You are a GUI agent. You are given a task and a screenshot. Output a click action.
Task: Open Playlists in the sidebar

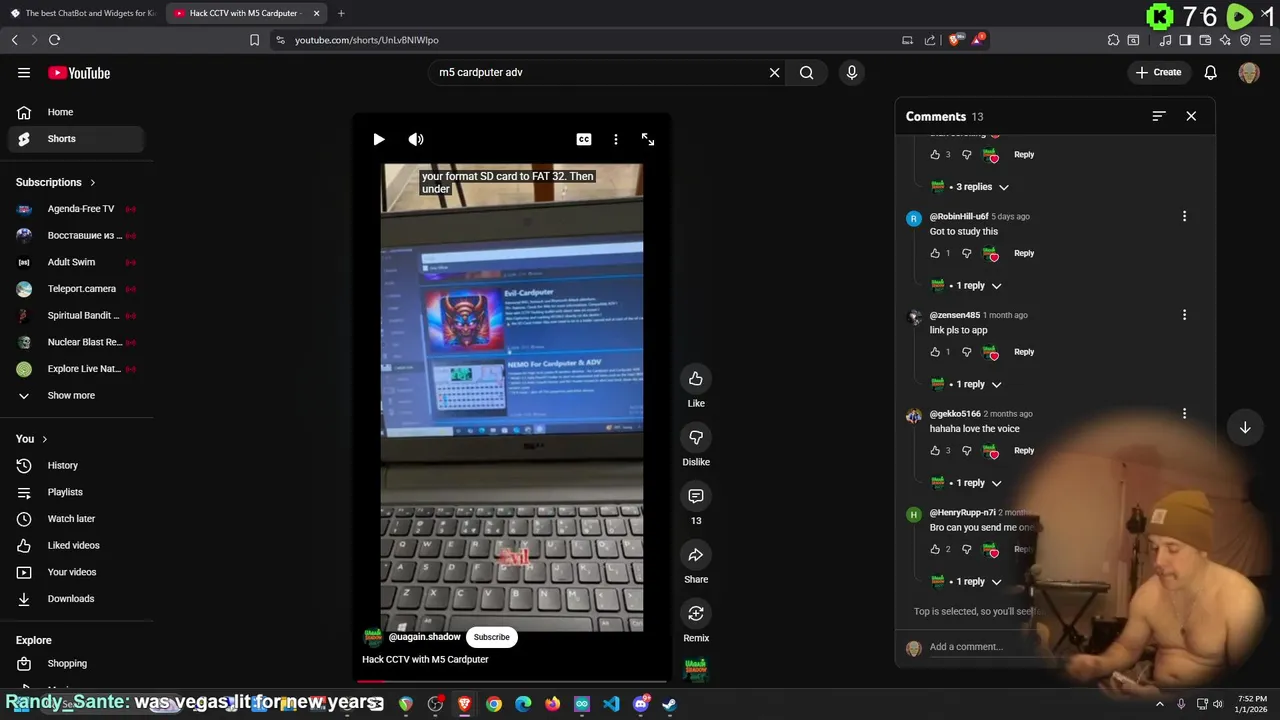[76, 492]
